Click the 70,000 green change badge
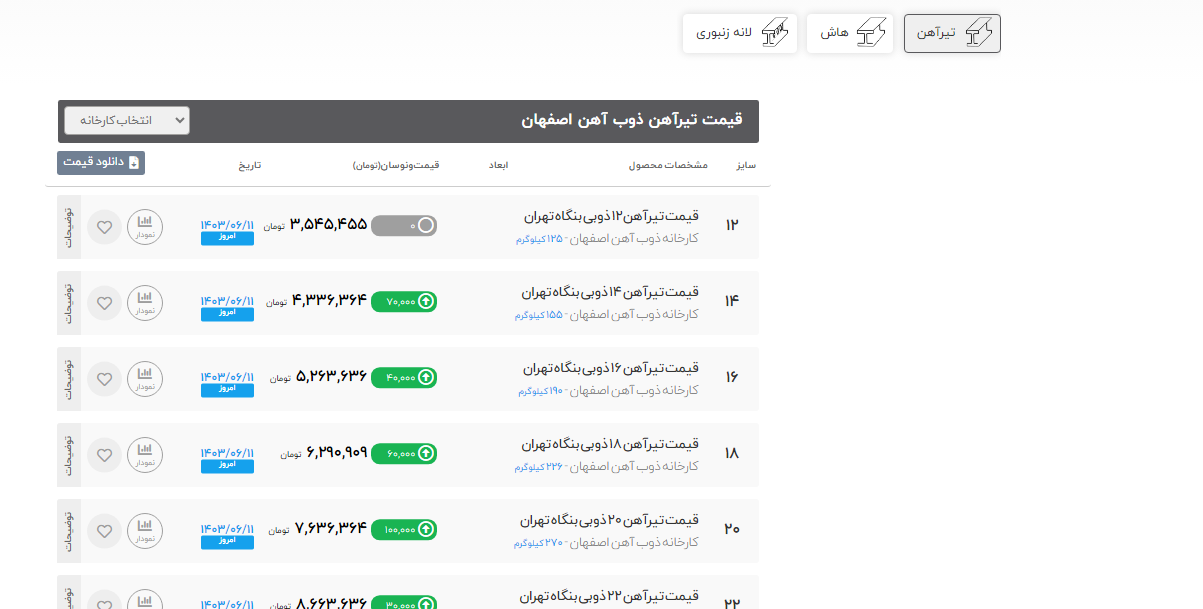 coord(404,302)
